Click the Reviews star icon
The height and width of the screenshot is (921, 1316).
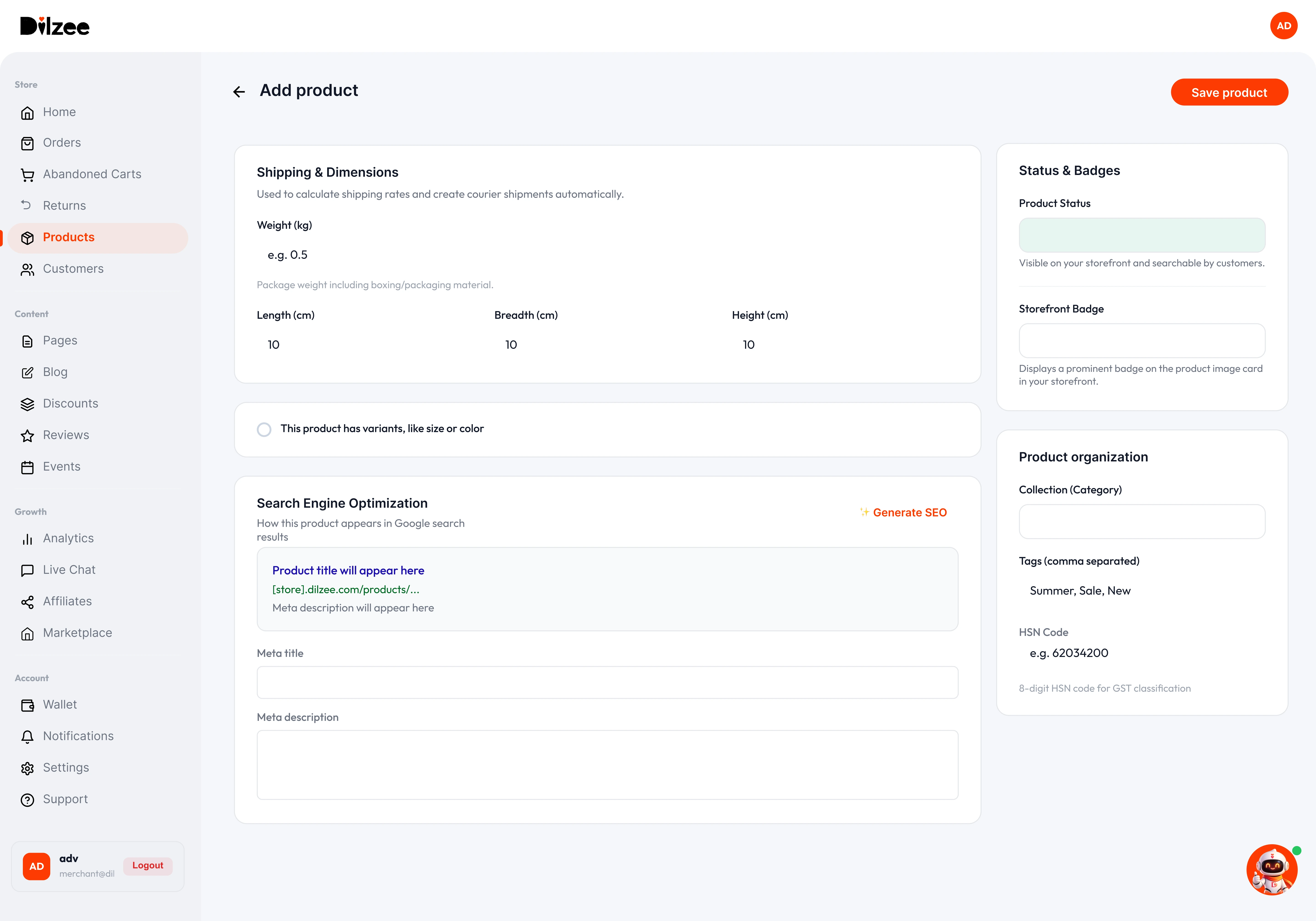click(x=27, y=436)
